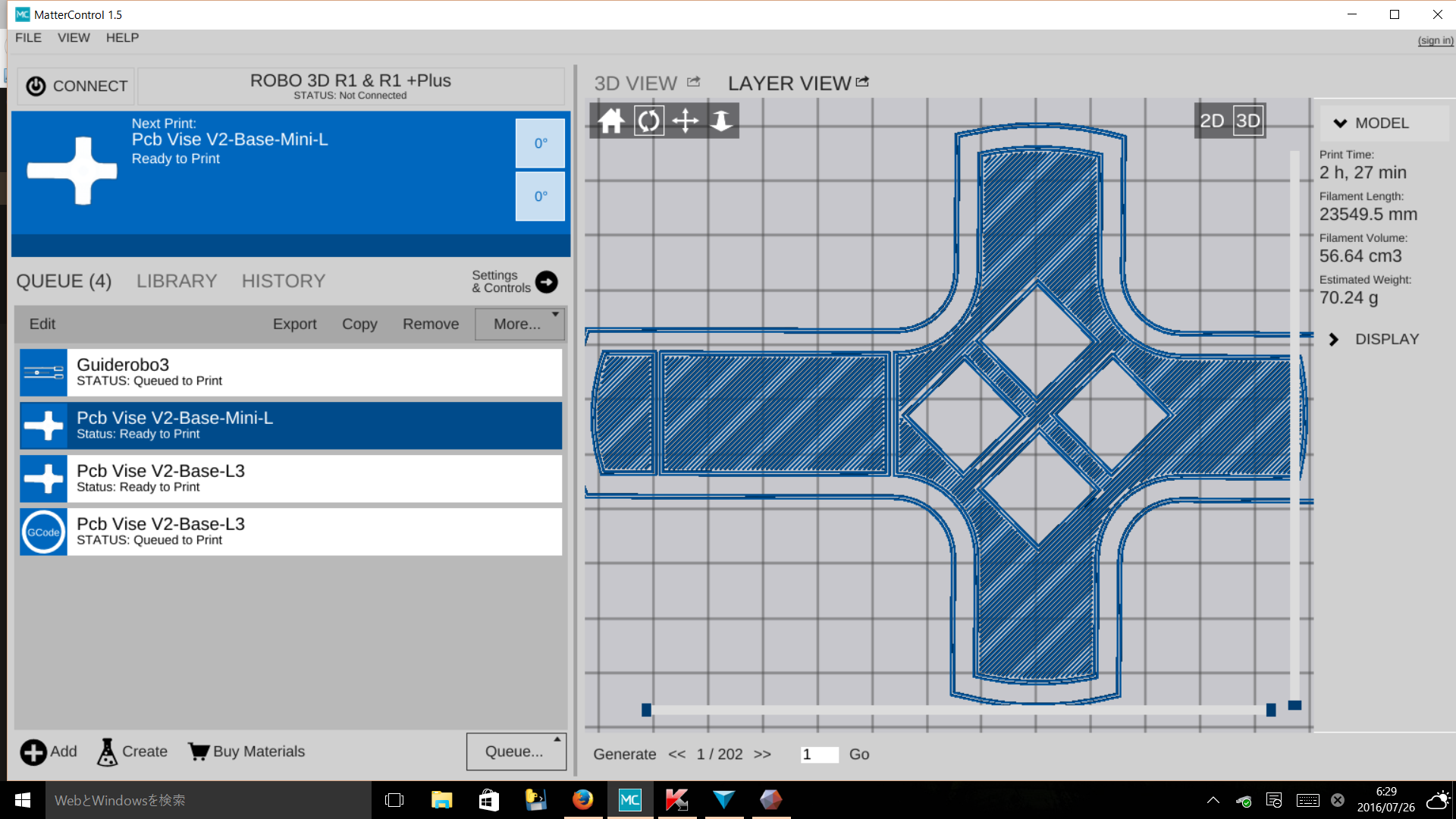Open the touch keyboard tray icon
Screen dimensions: 1456x819
[x=1307, y=800]
